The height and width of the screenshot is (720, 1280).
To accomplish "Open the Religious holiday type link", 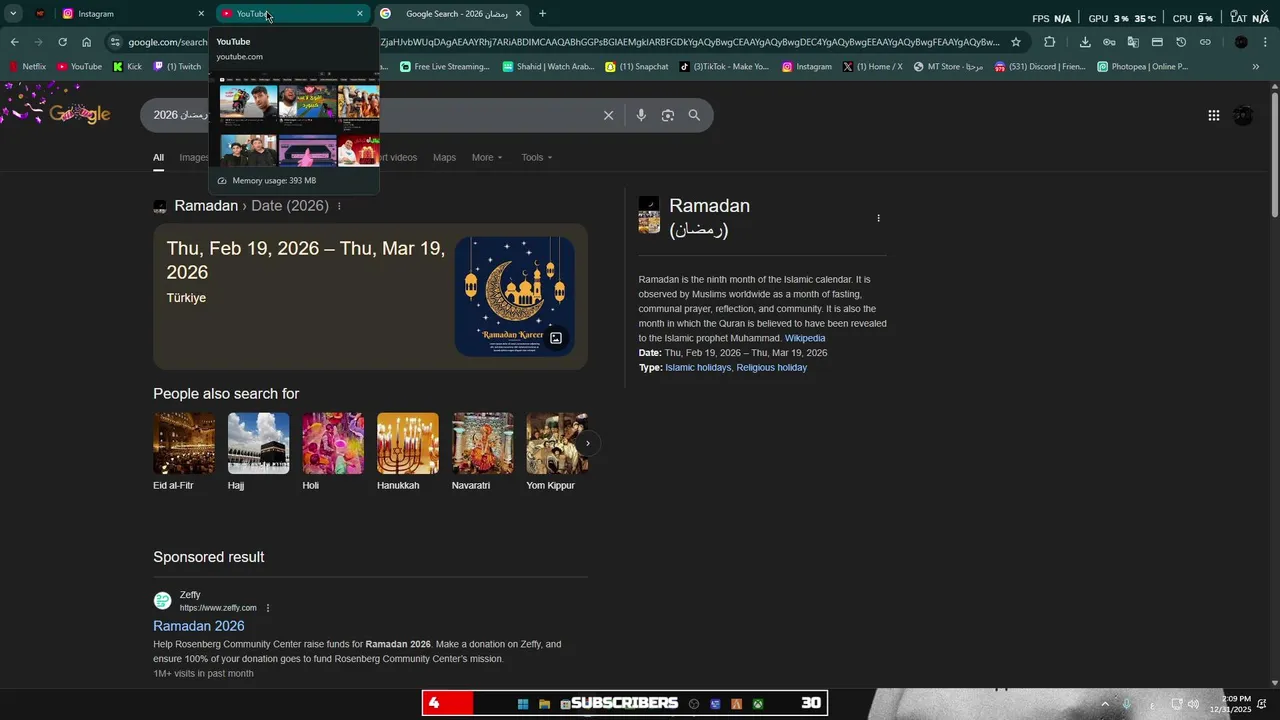I will pos(771,368).
